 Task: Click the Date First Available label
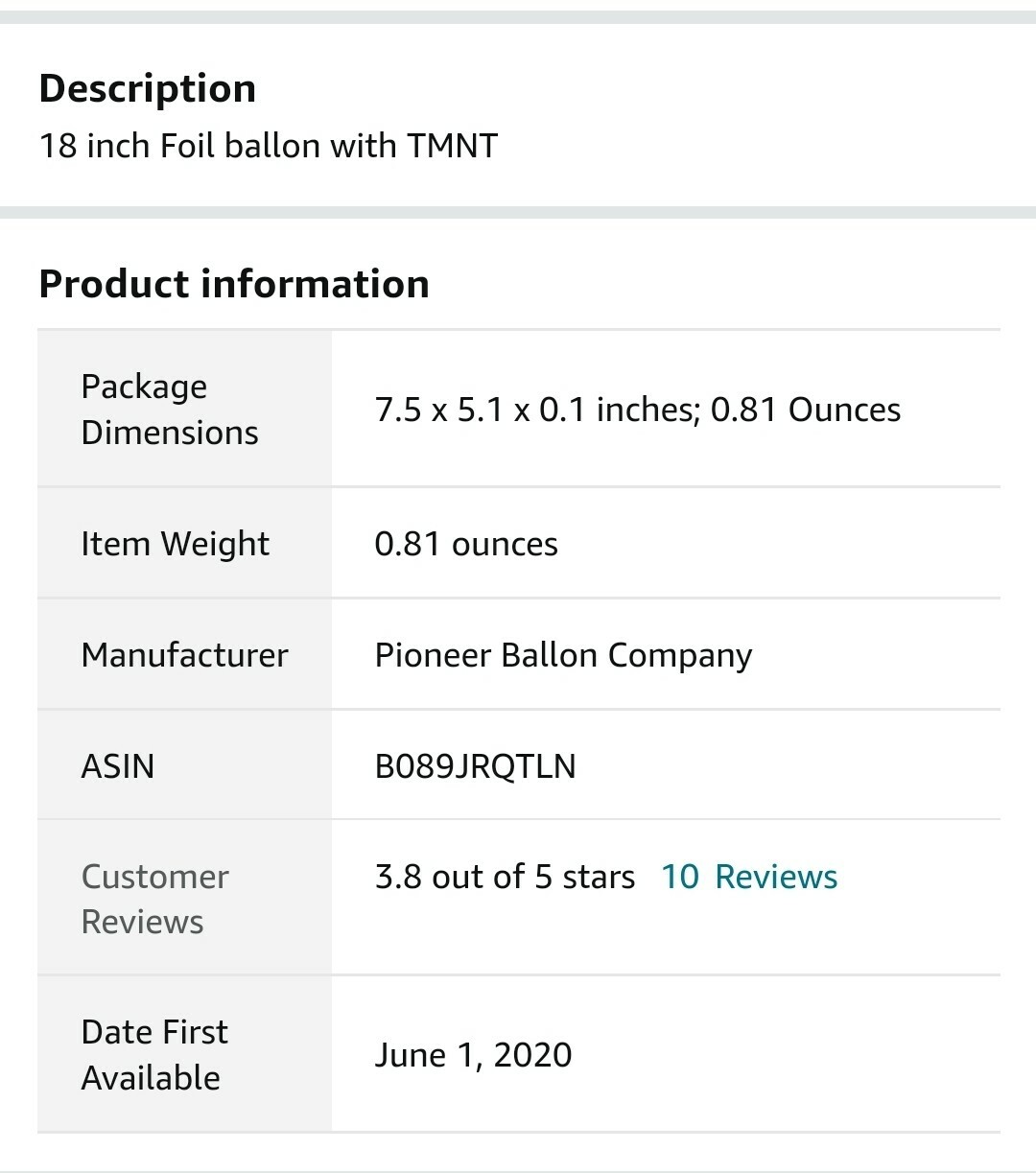155,1055
